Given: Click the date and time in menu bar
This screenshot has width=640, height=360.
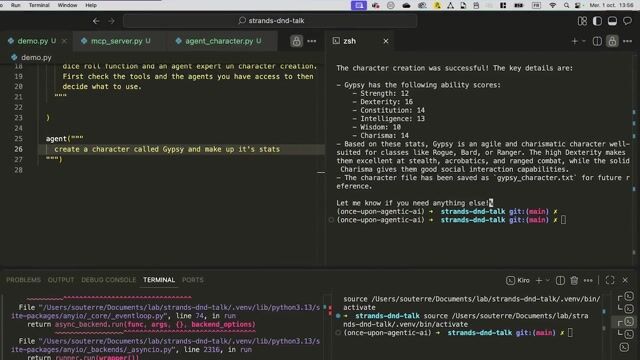Looking at the screenshot, I should [x=611, y=5].
